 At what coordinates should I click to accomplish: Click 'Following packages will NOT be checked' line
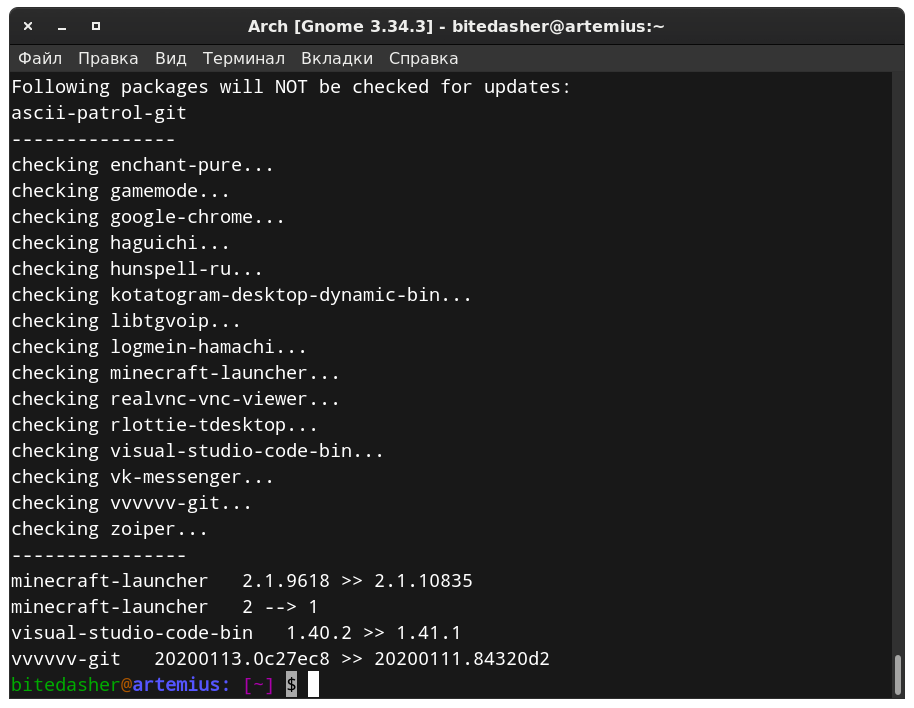[x=291, y=87]
